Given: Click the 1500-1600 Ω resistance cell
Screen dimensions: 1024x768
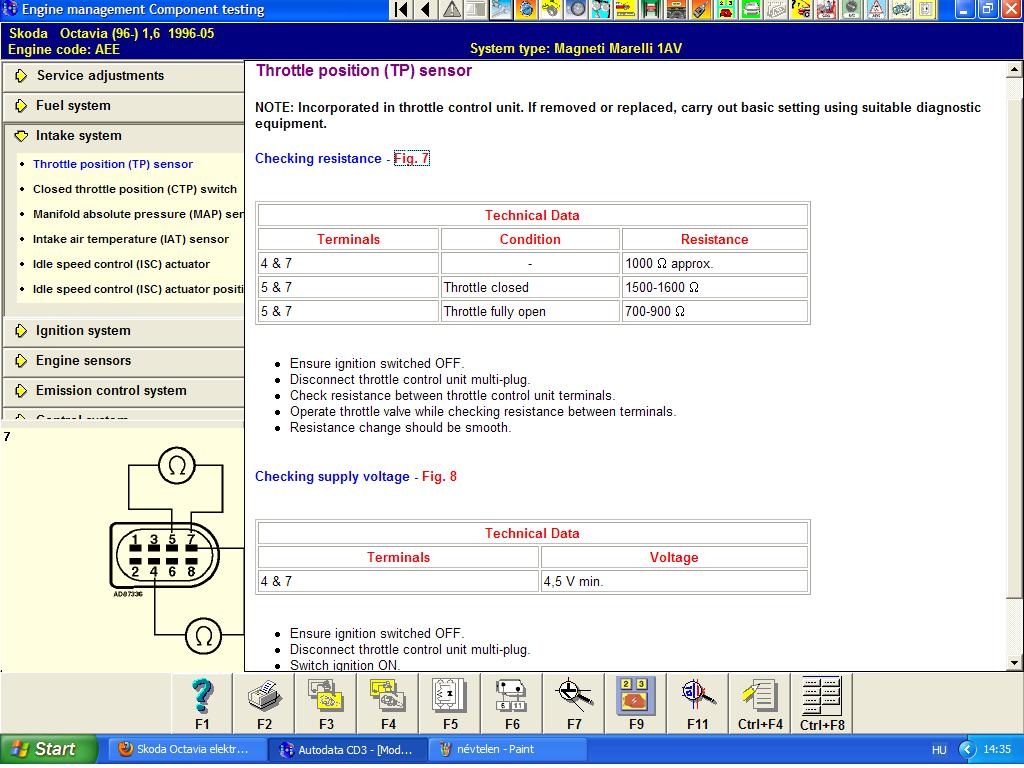Looking at the screenshot, I should pyautogui.click(x=714, y=287).
